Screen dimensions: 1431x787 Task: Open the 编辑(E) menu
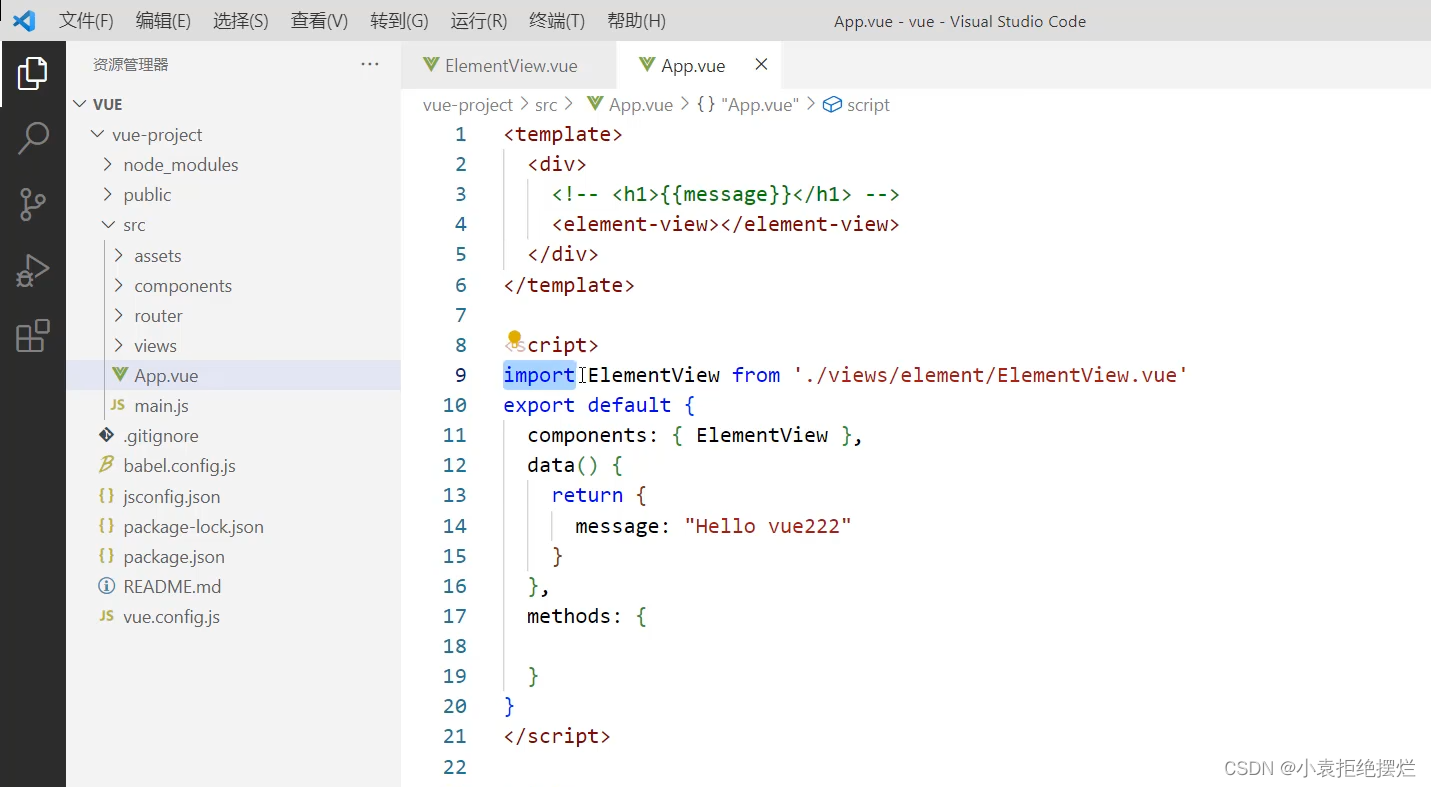tap(163, 21)
